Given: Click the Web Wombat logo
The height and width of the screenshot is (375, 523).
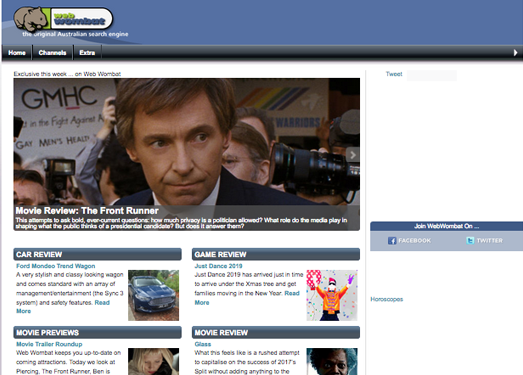Looking at the screenshot, I should point(63,19).
